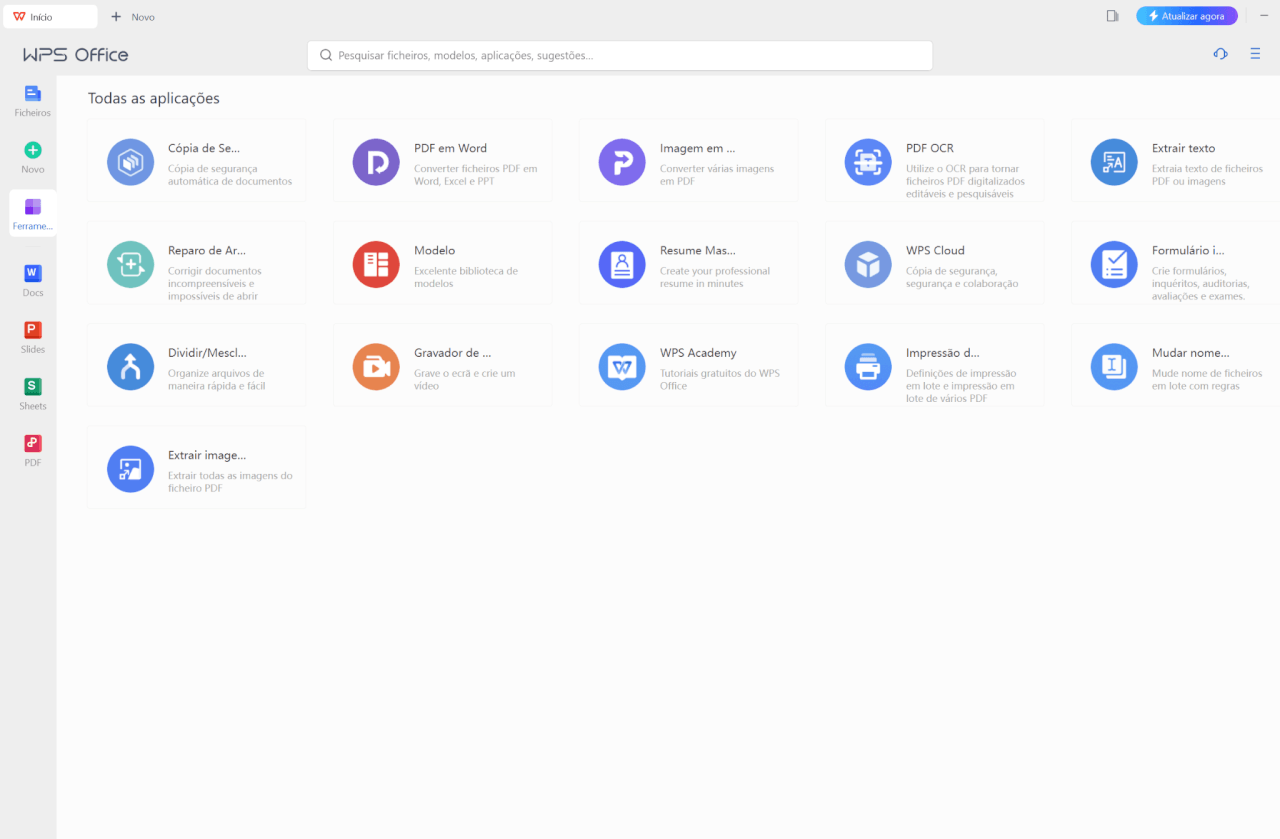Open a new document with + Novo
The height and width of the screenshot is (839, 1280).
pos(131,16)
